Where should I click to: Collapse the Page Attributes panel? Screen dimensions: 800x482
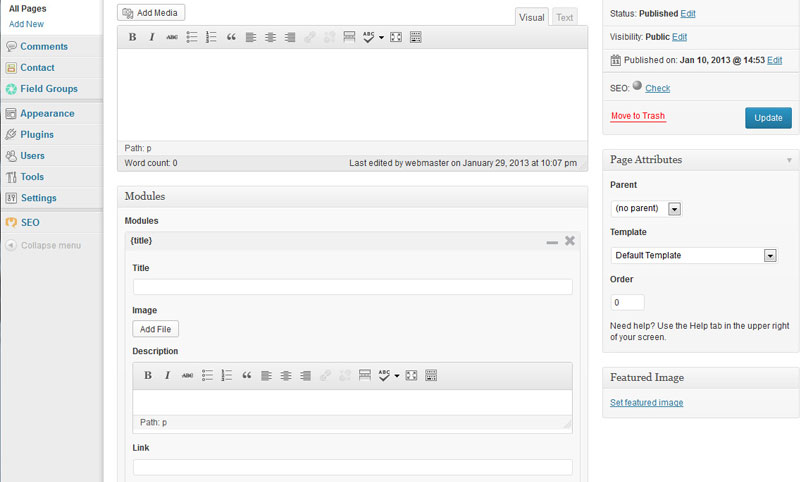pyautogui.click(x=789, y=160)
